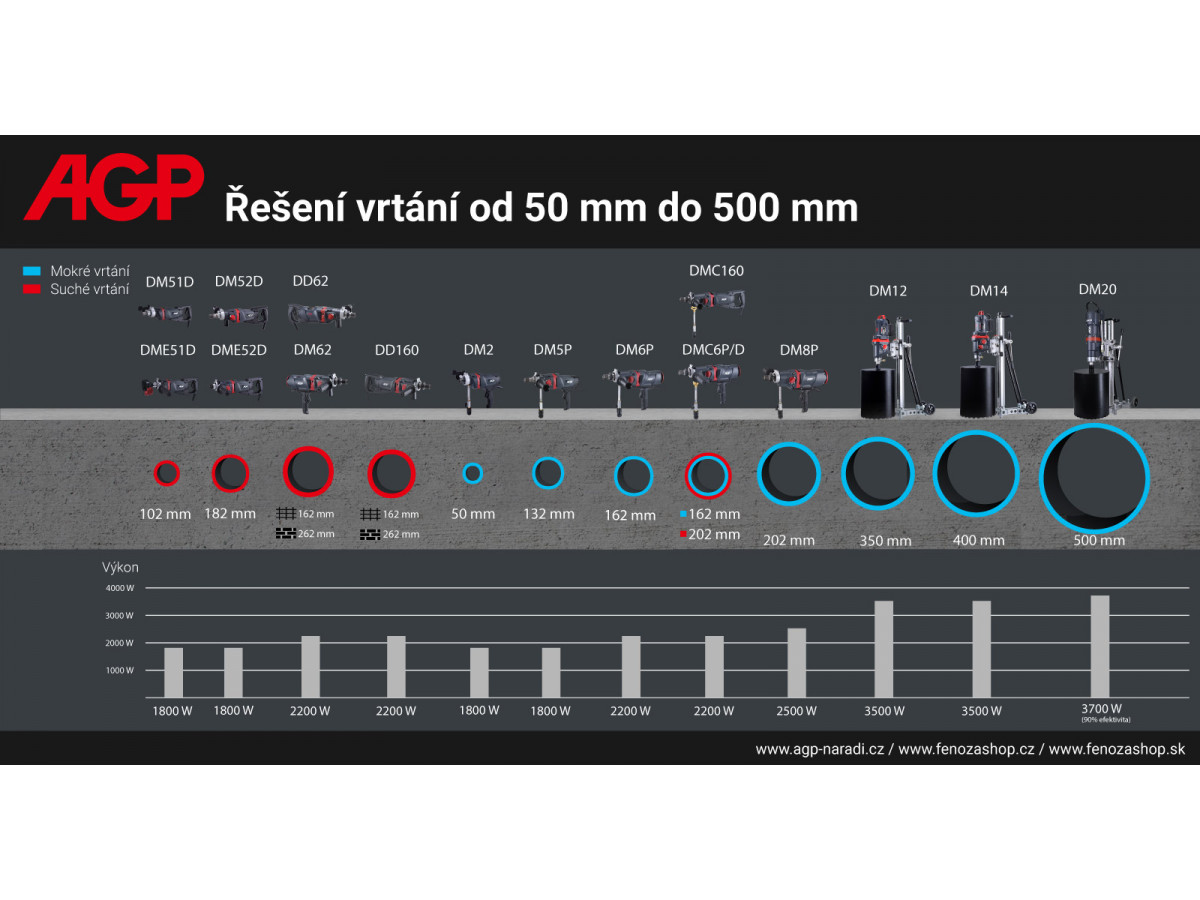Viewport: 1200px width, 900px height.
Task: Click the 3000 W axis label
Action: (x=120, y=615)
